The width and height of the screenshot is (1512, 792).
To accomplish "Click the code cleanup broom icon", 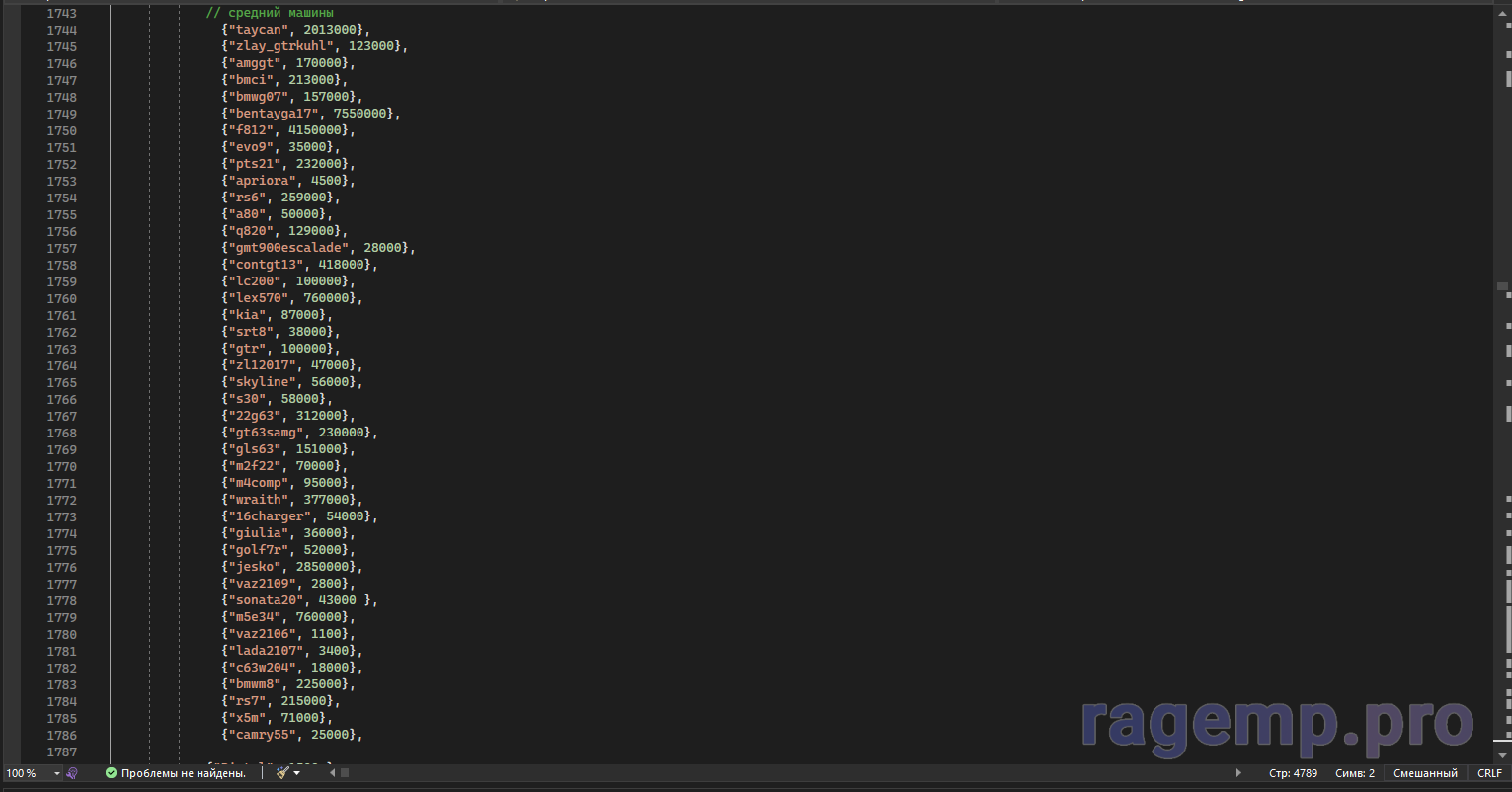I will 281,773.
